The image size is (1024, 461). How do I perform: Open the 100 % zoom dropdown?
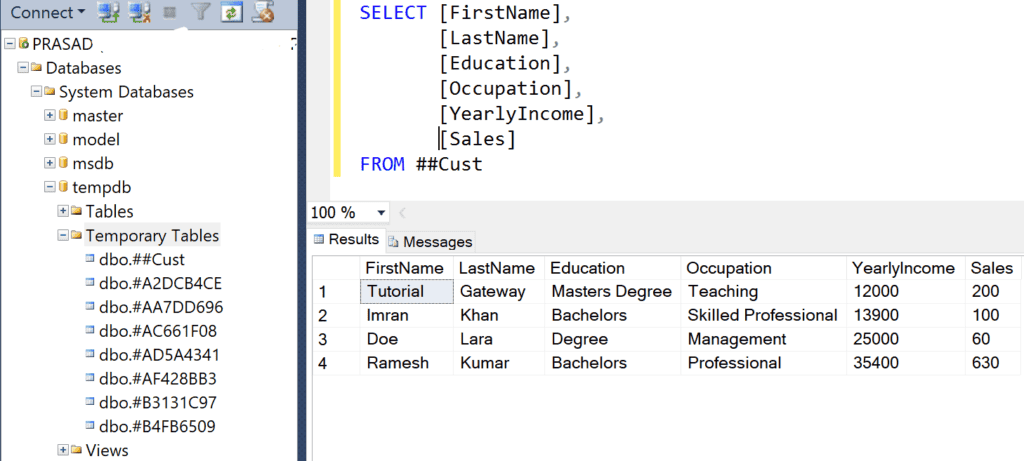coord(381,213)
